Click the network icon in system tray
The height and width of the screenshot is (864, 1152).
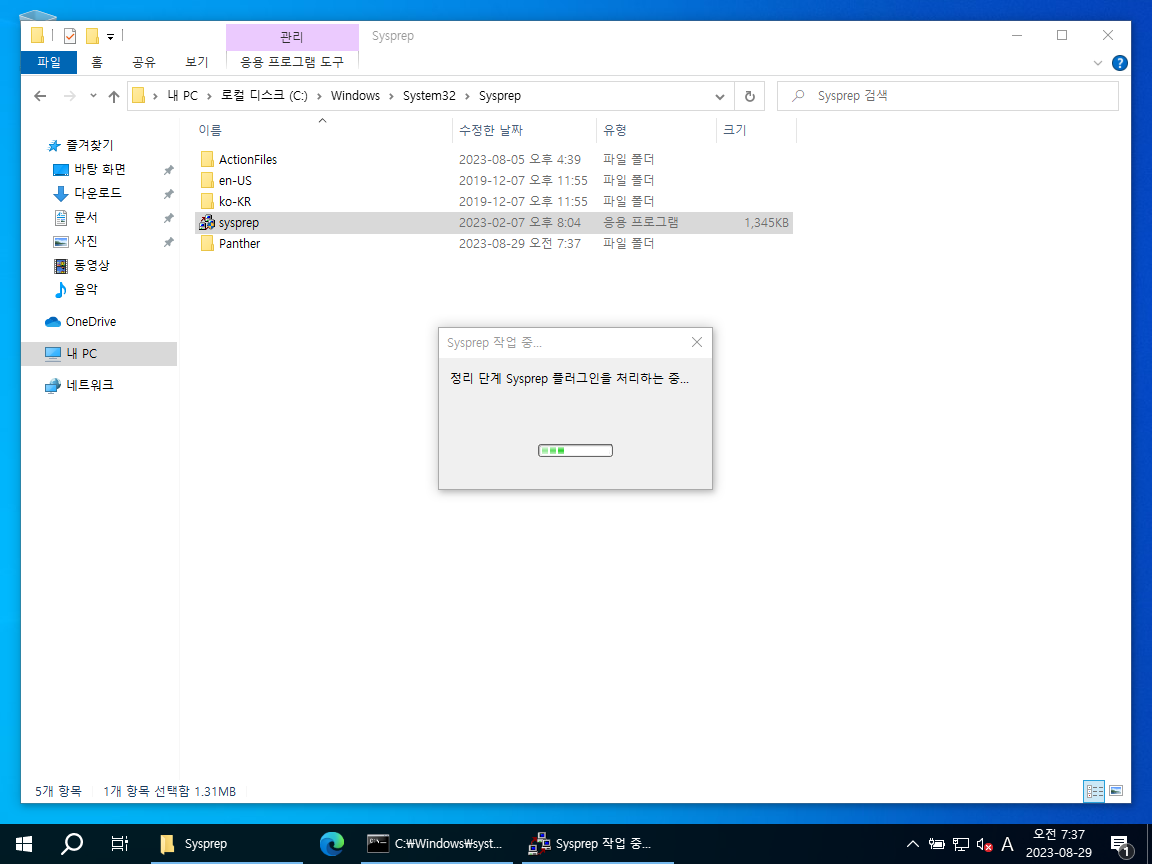[x=961, y=844]
